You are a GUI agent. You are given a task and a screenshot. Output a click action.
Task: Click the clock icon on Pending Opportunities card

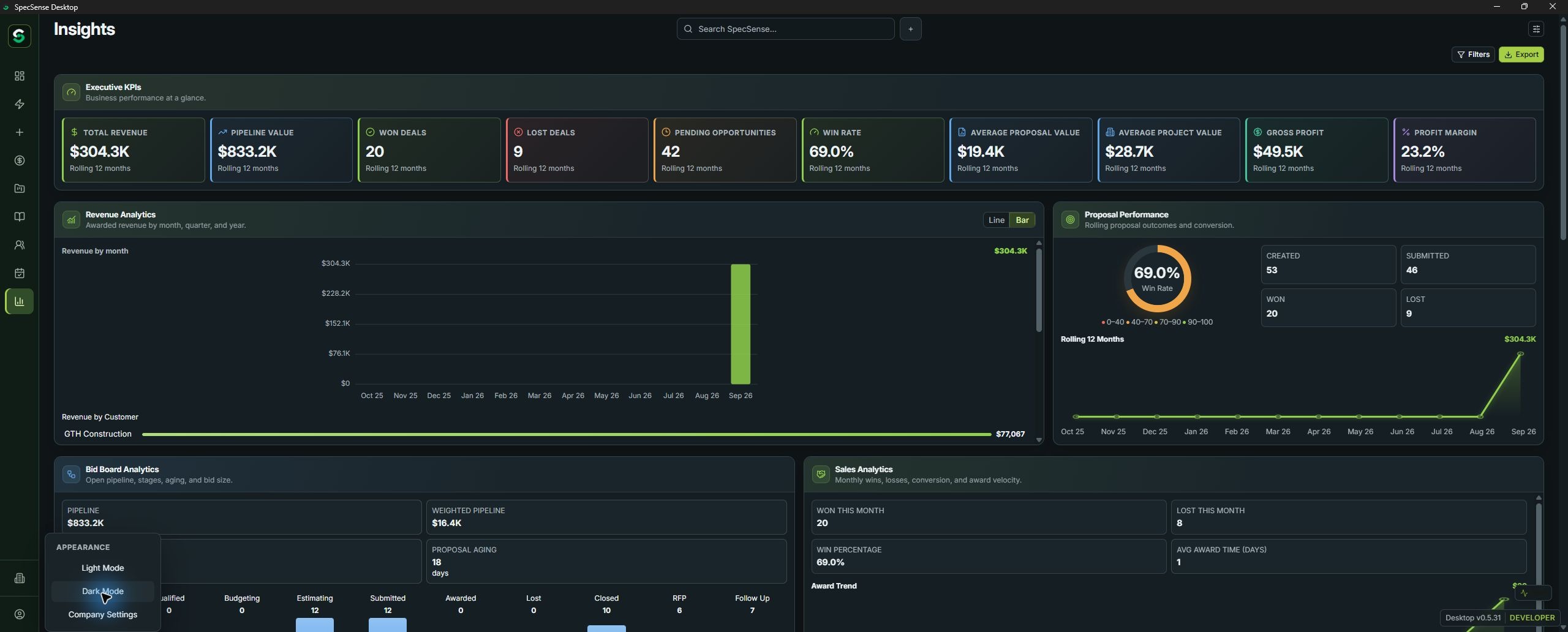click(x=666, y=132)
